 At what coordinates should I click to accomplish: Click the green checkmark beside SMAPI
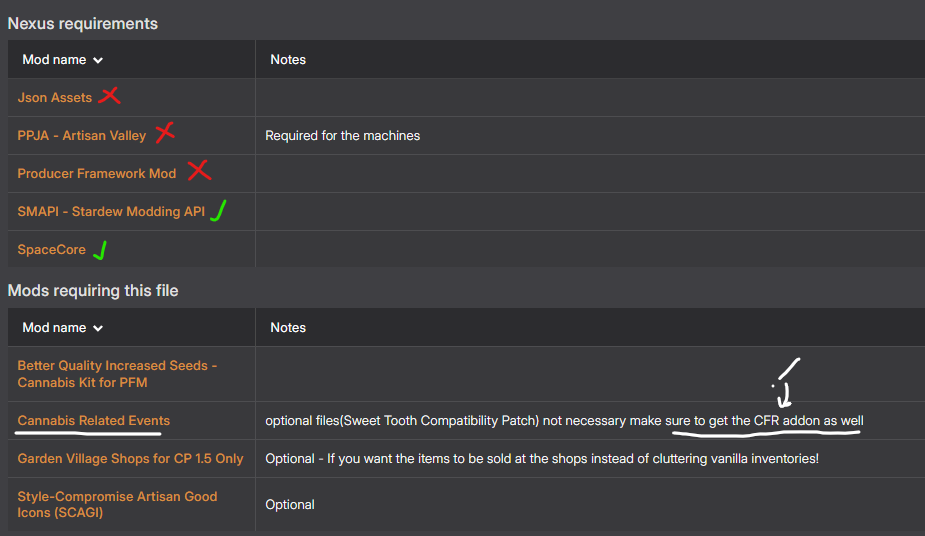click(219, 210)
